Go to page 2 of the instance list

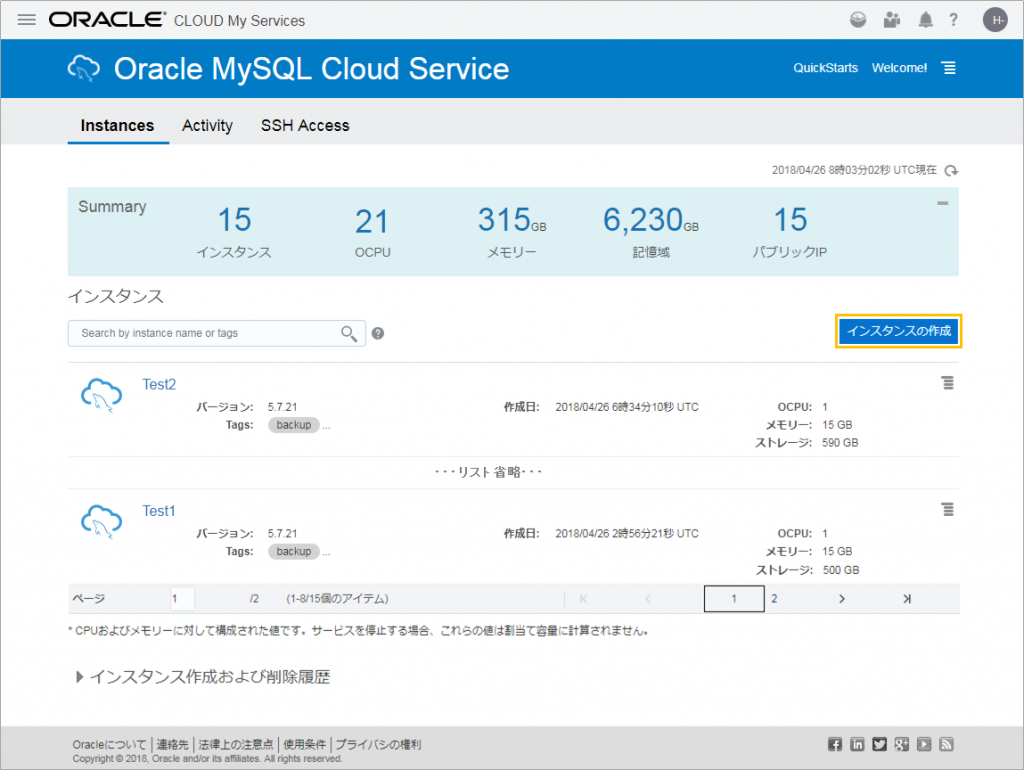[x=774, y=598]
